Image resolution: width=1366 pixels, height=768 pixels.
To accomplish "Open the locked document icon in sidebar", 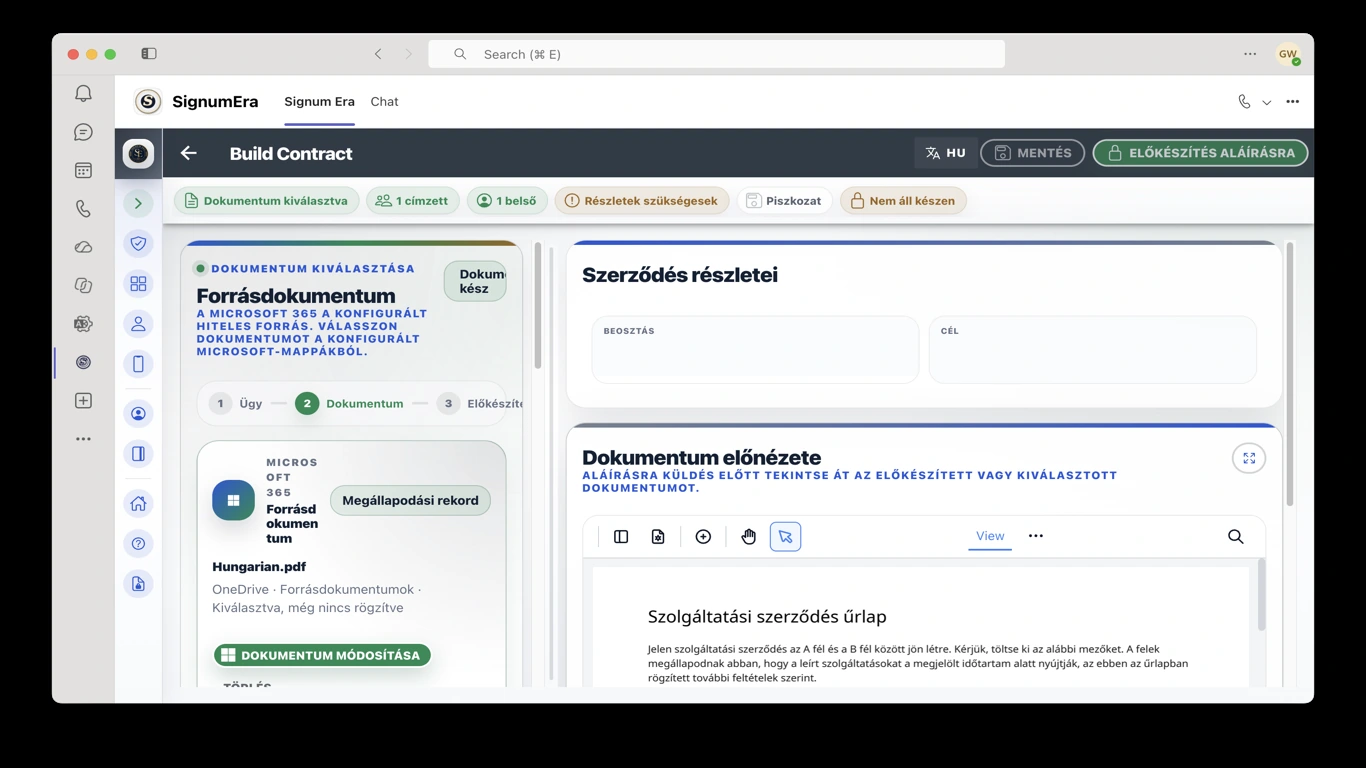I will (x=138, y=584).
